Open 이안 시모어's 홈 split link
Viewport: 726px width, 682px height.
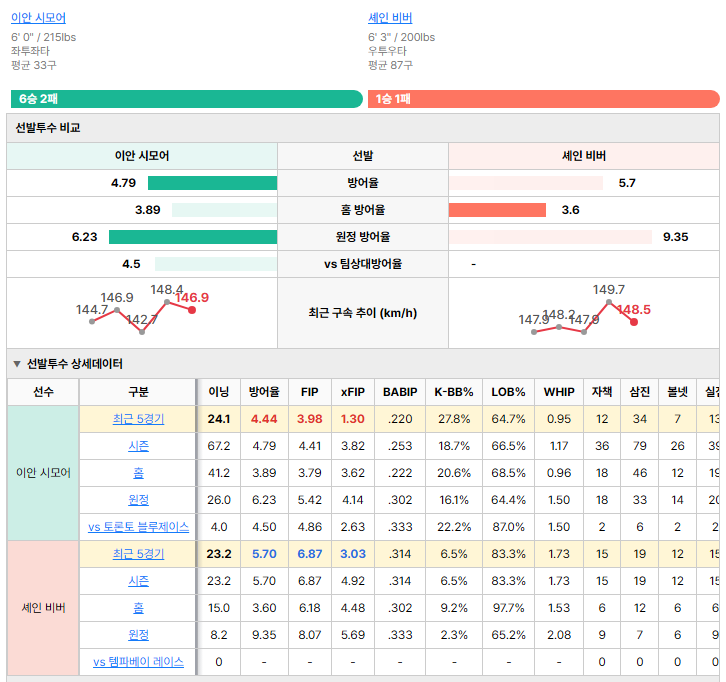click(138, 473)
